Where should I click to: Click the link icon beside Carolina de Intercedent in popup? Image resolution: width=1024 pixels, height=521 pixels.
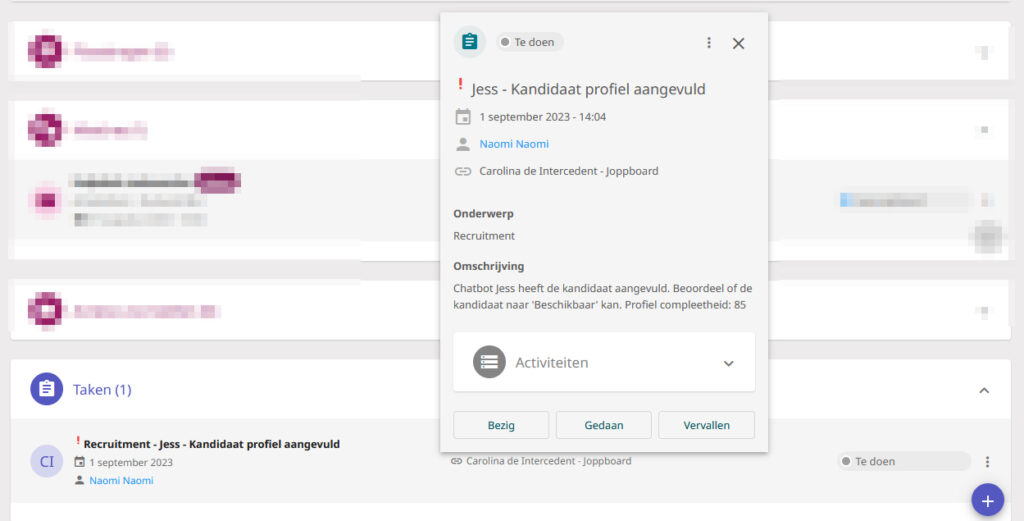click(x=463, y=171)
